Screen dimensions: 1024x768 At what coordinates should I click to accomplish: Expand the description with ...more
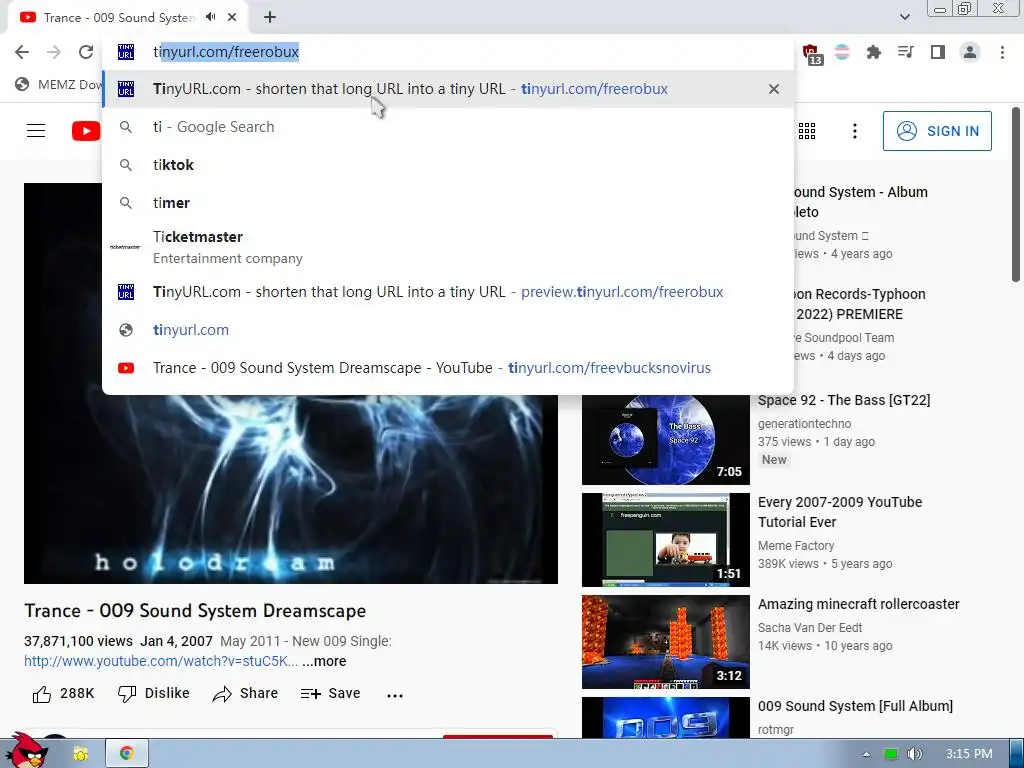pos(324,661)
